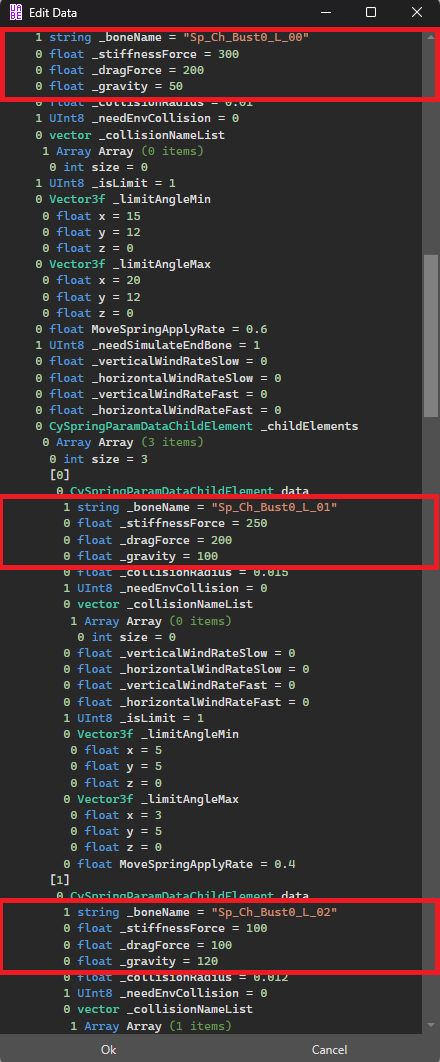440x1062 pixels.
Task: Select the _dragForce = 200 line under Bust0_L_00
Action: (119, 70)
